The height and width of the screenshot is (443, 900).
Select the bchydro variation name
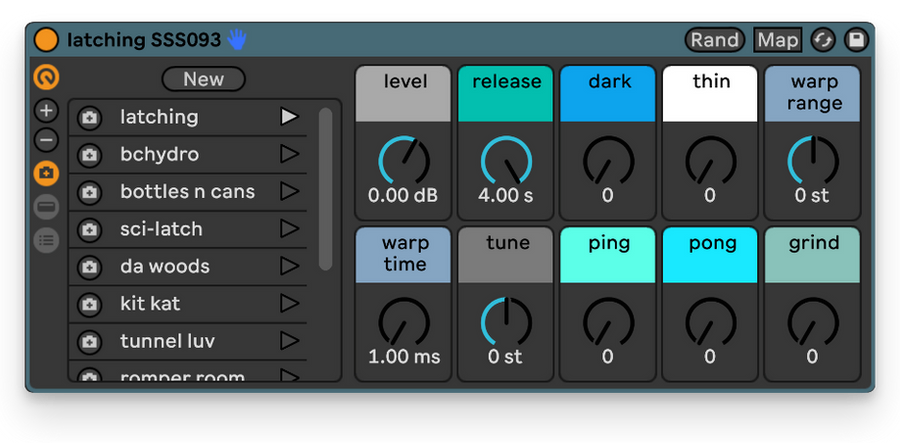click(160, 154)
